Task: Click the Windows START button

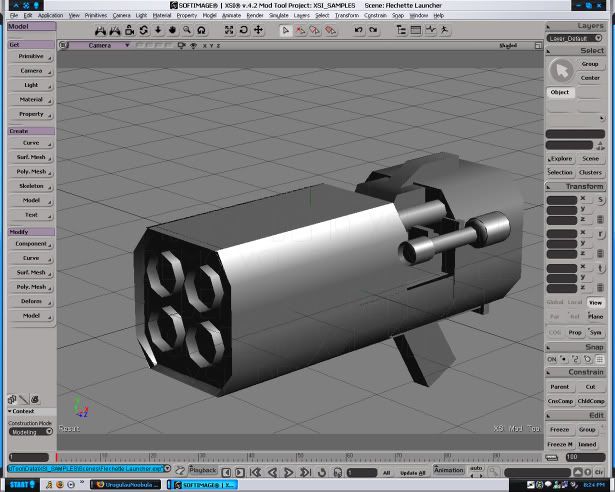Action: click(22, 485)
